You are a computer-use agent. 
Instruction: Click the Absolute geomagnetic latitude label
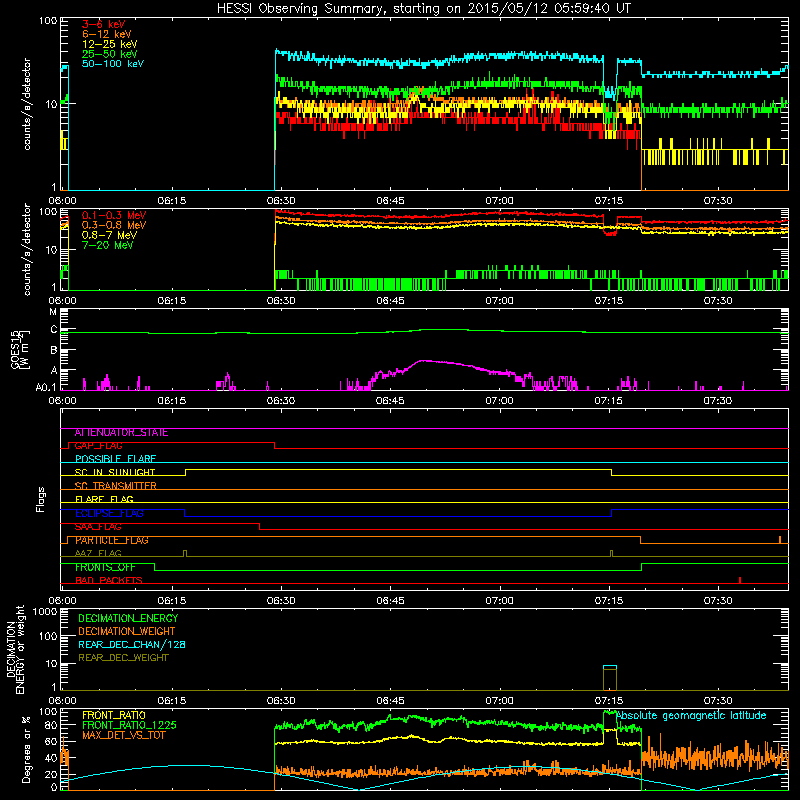(x=691, y=715)
